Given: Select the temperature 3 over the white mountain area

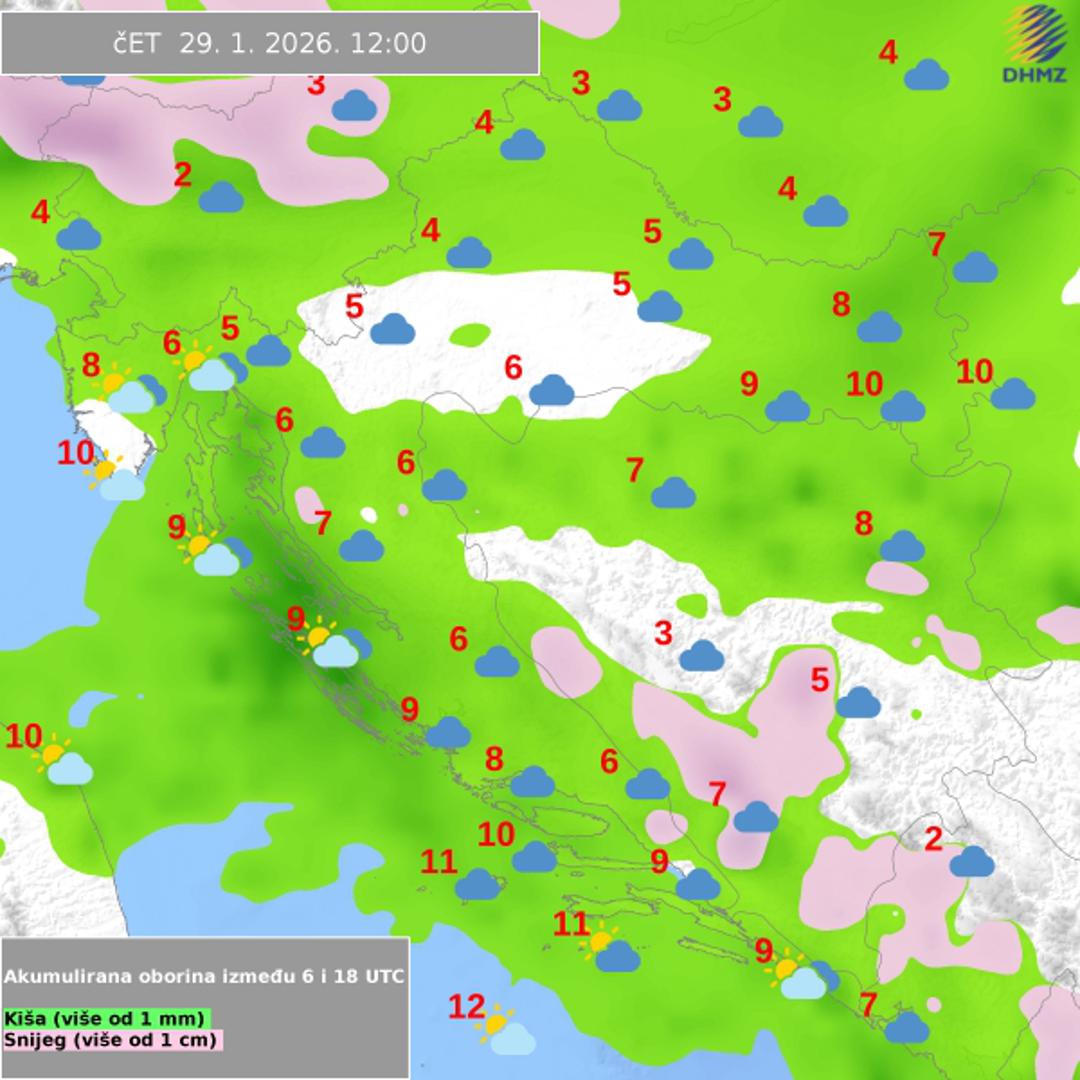Looking at the screenshot, I should pos(663,633).
